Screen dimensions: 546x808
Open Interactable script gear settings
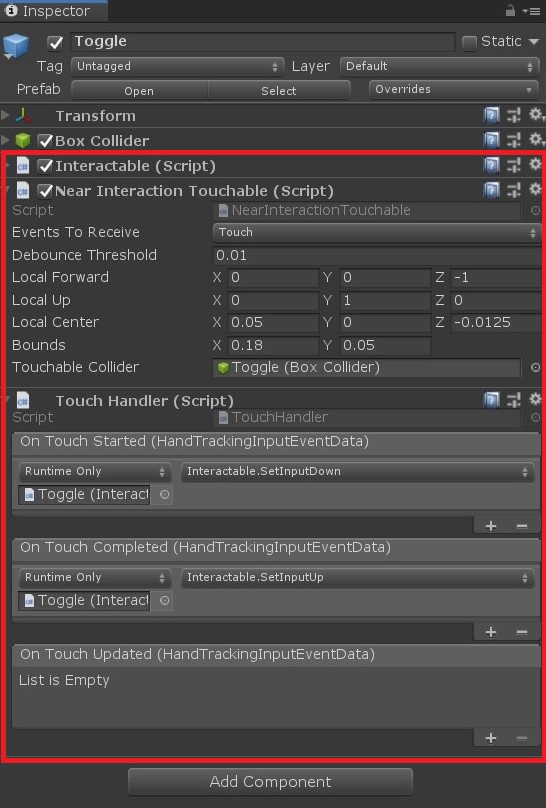point(535,164)
